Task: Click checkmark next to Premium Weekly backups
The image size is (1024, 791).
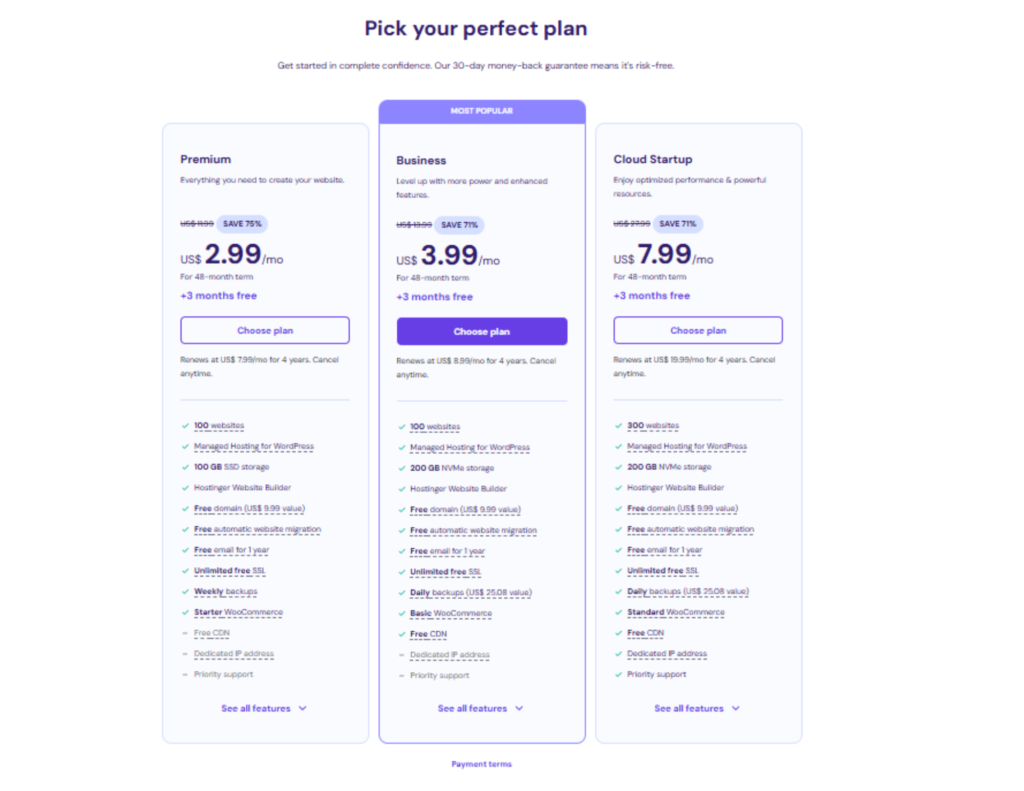Action: 185,591
